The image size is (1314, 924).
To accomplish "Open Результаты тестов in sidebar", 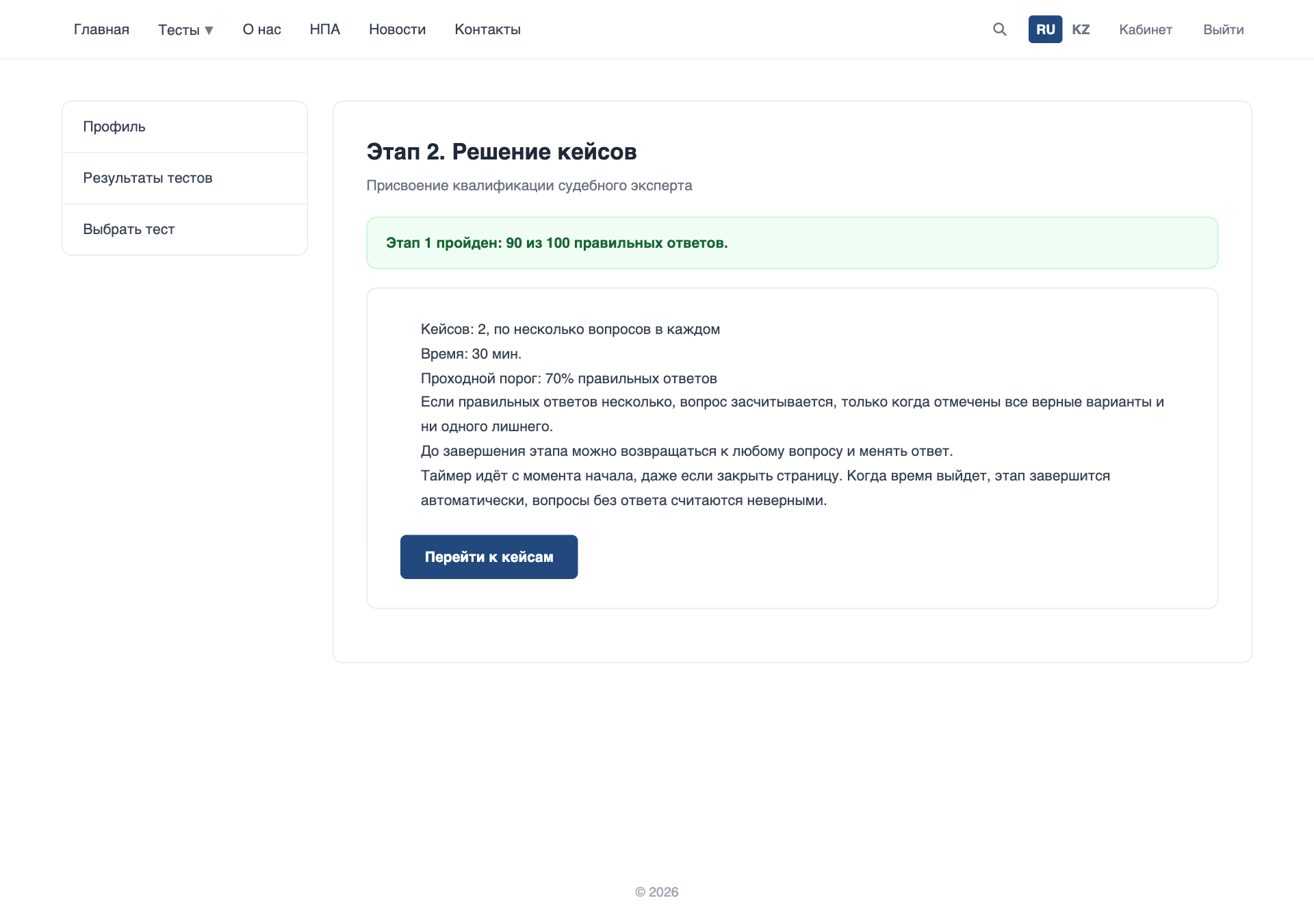I will tap(185, 178).
